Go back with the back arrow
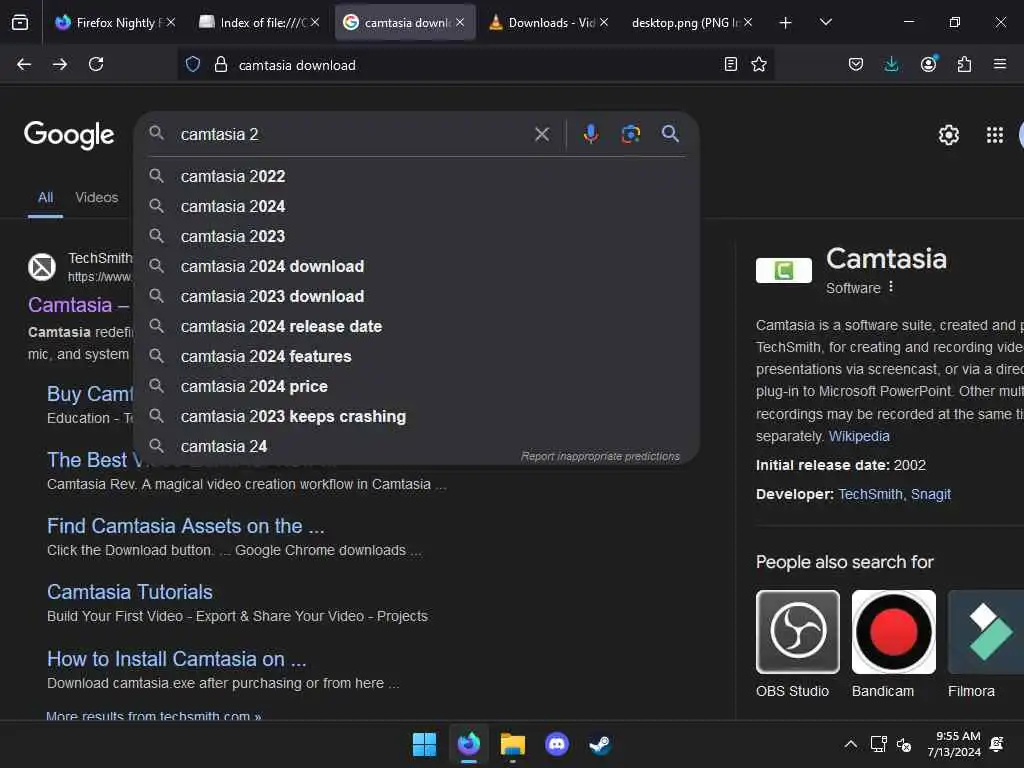 pyautogui.click(x=24, y=65)
